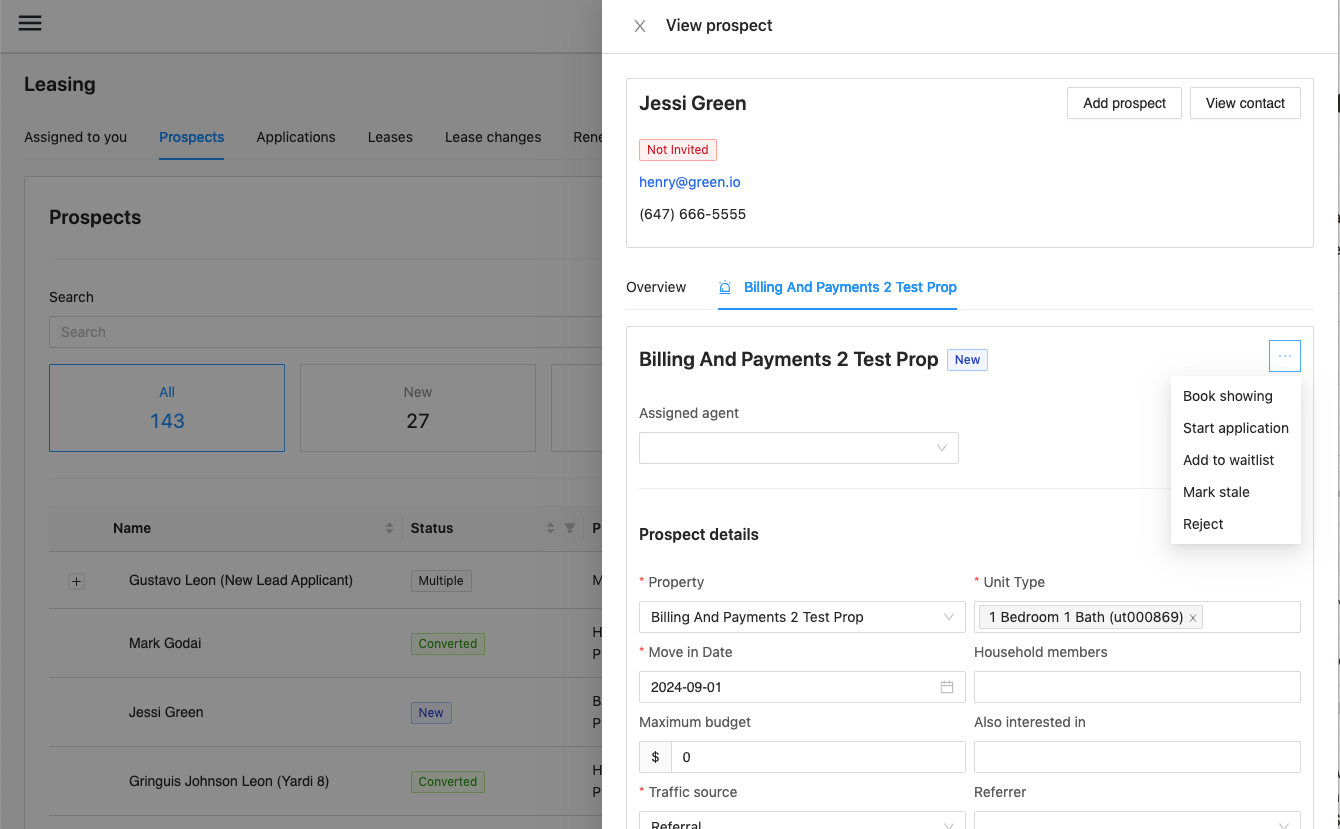Open the Leases tab
Image resolution: width=1340 pixels, height=829 pixels.
pos(390,137)
